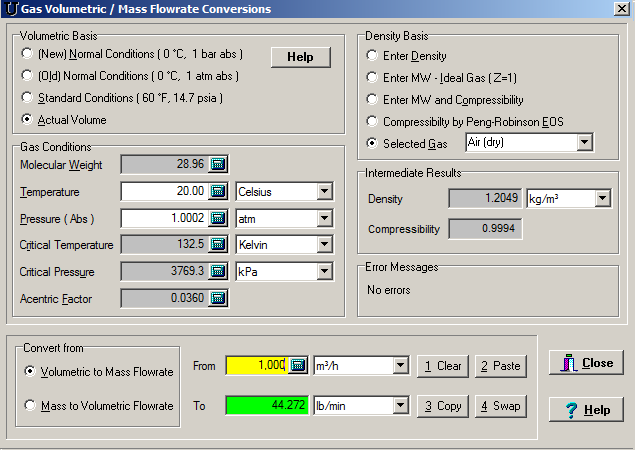Click calculator icon beside Pressure field
The image size is (635, 450).
tap(219, 218)
